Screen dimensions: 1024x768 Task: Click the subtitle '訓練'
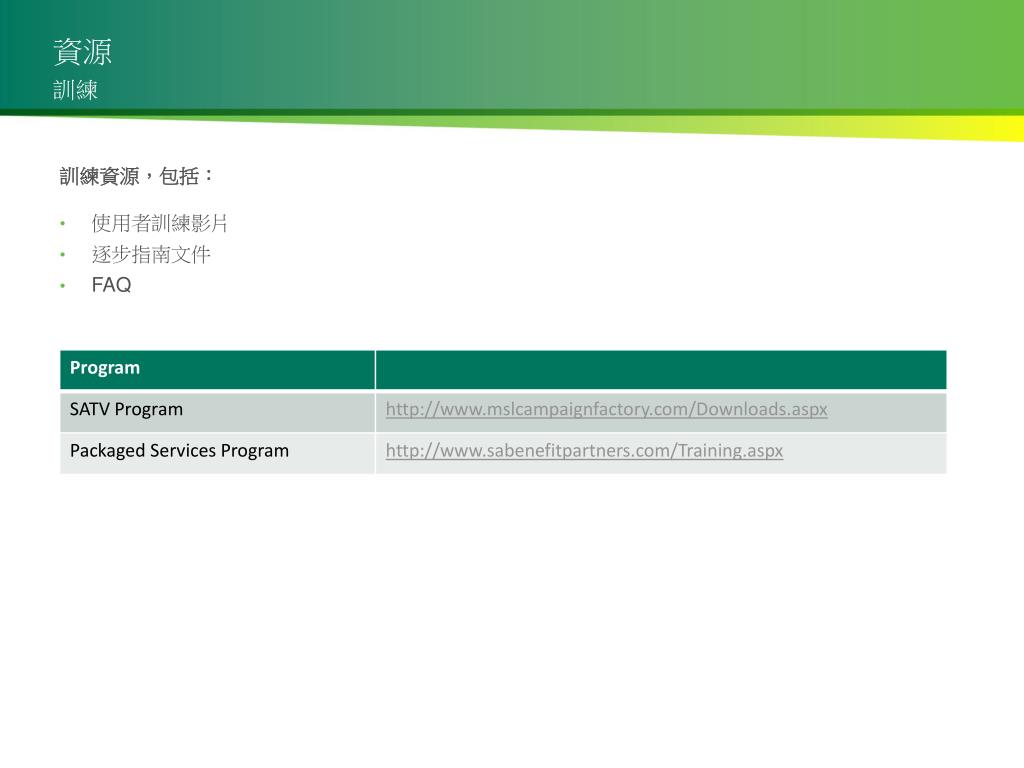75,89
